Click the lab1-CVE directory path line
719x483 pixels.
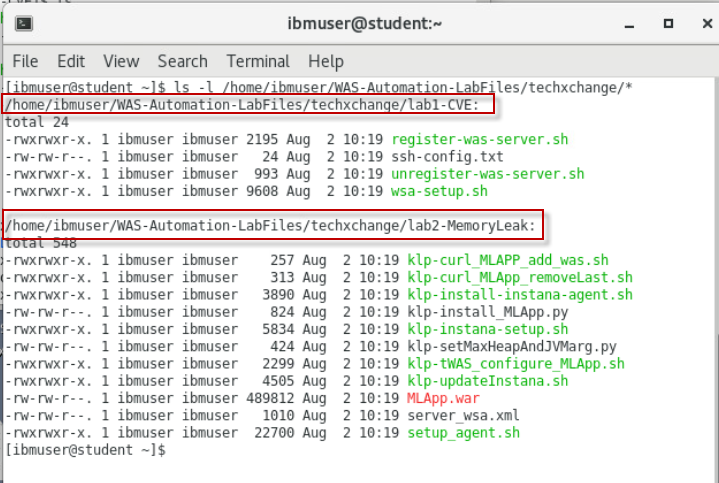click(x=243, y=105)
